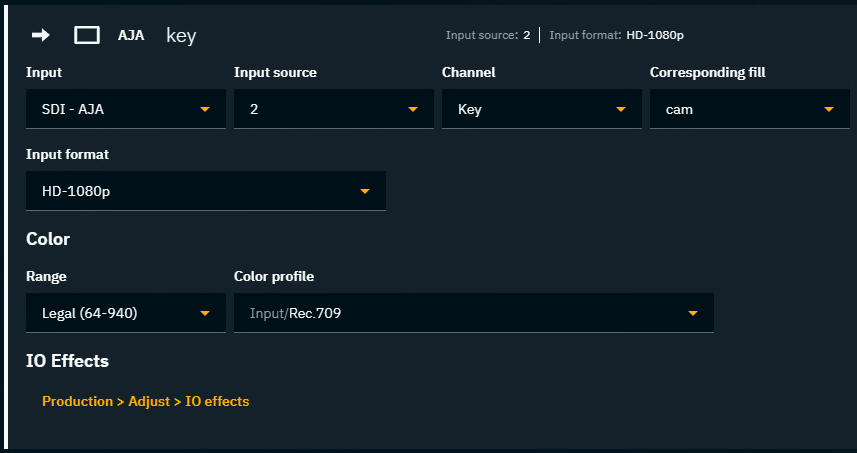Click the key name title
Image resolution: width=857 pixels, height=453 pixels.
181,36
